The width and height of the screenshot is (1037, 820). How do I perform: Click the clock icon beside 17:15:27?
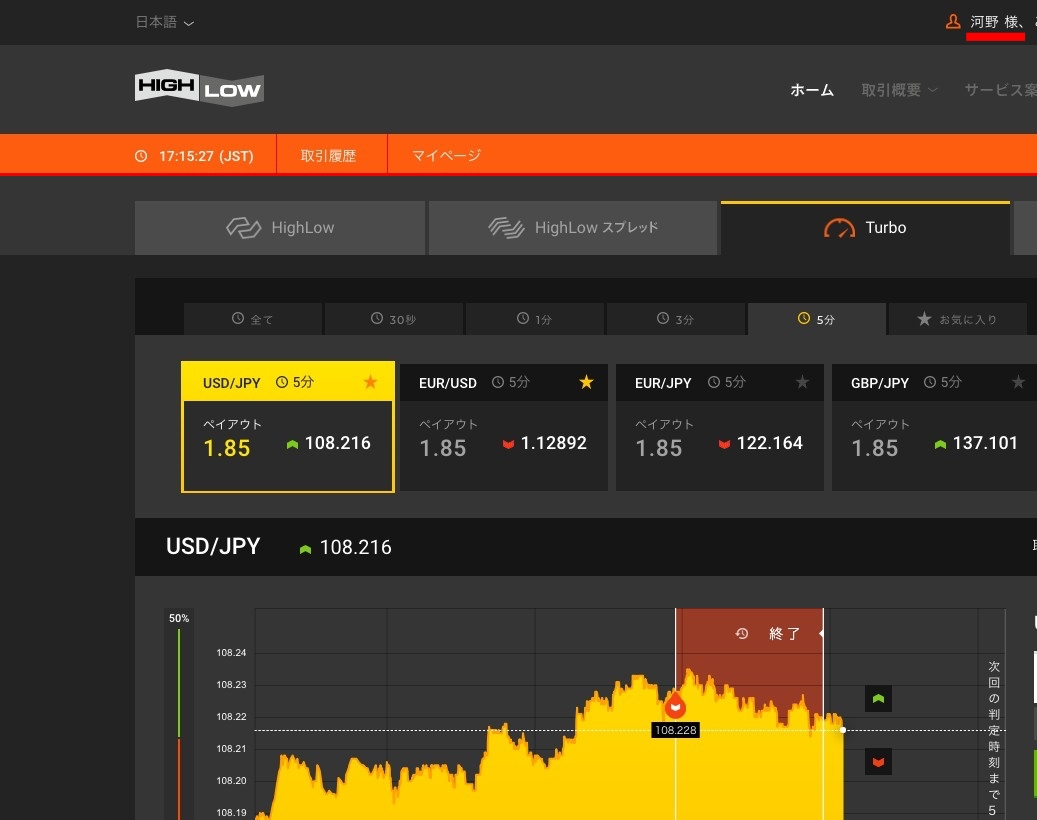click(141, 156)
